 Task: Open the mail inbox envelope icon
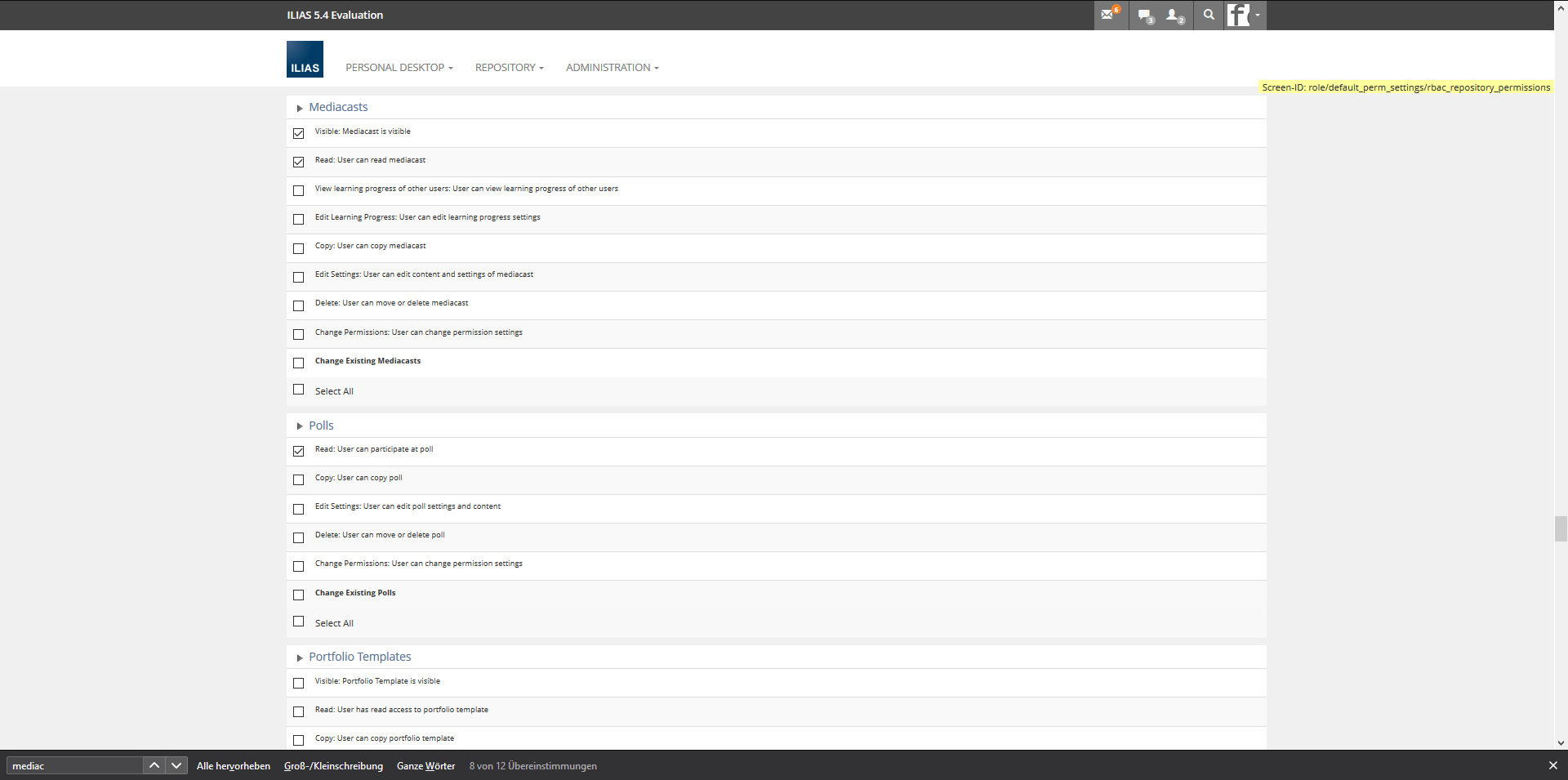1109,15
